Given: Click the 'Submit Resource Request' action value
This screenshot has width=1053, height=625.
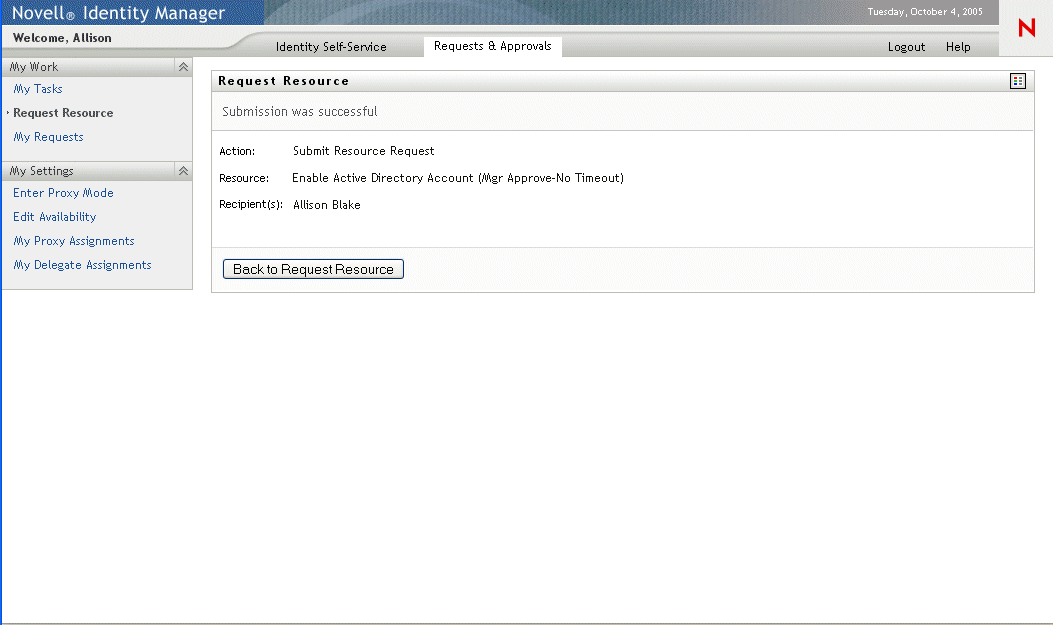Looking at the screenshot, I should pyautogui.click(x=363, y=151).
